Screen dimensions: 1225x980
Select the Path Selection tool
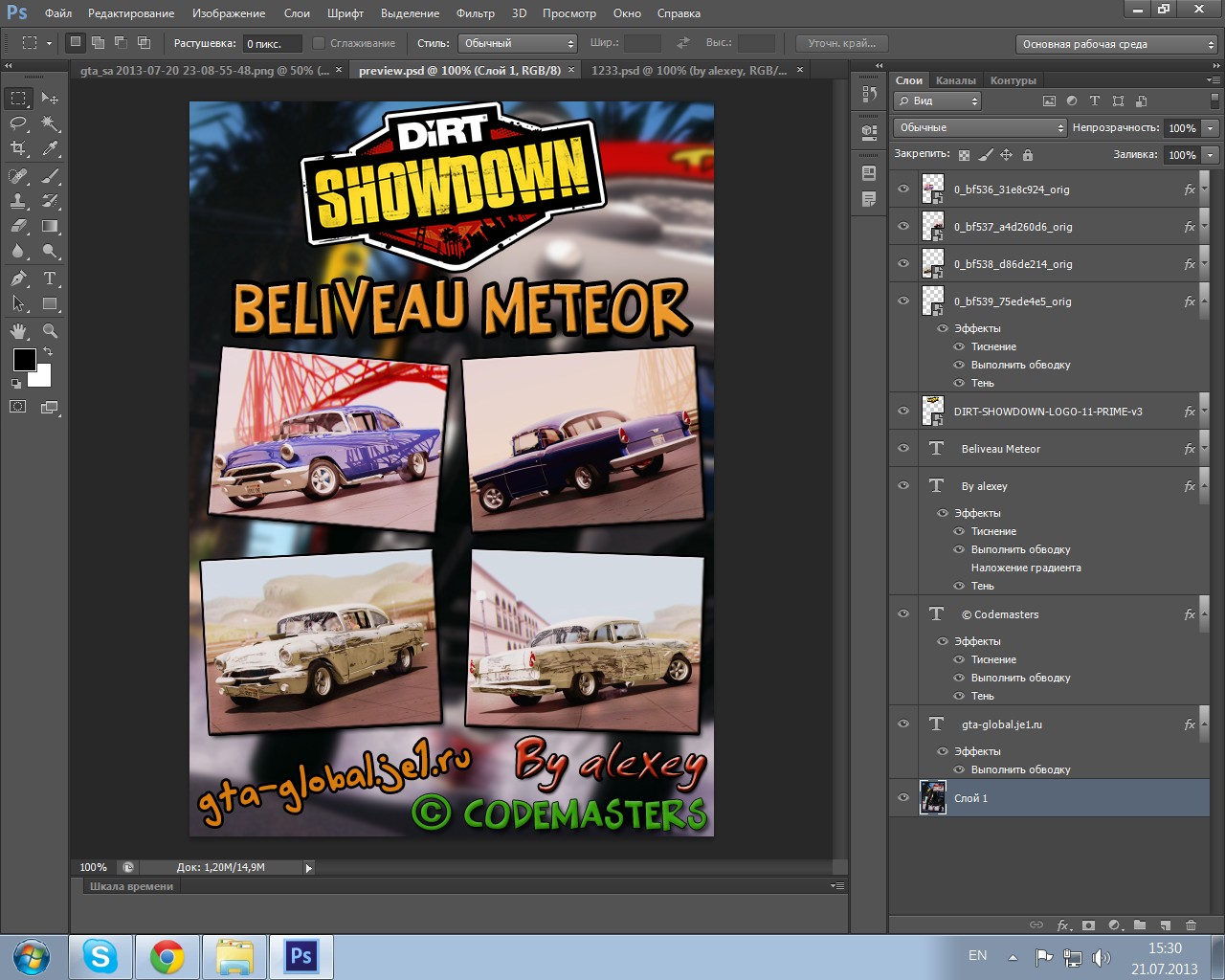[x=18, y=304]
